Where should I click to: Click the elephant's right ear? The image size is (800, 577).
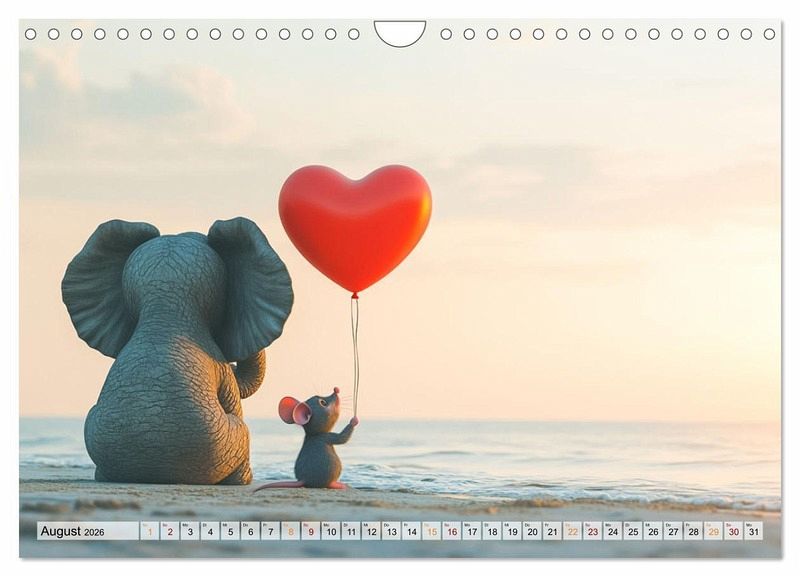coord(250,285)
